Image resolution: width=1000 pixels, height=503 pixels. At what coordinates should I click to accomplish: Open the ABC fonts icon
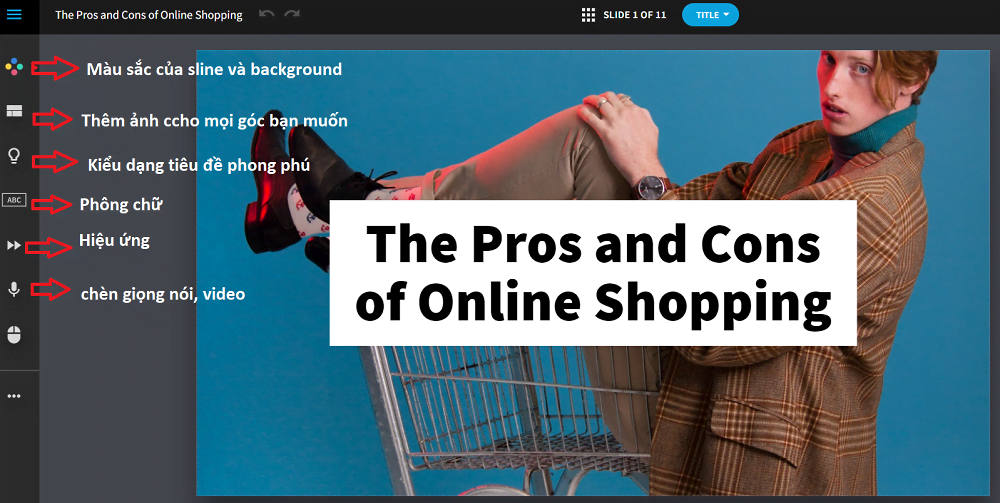click(14, 200)
